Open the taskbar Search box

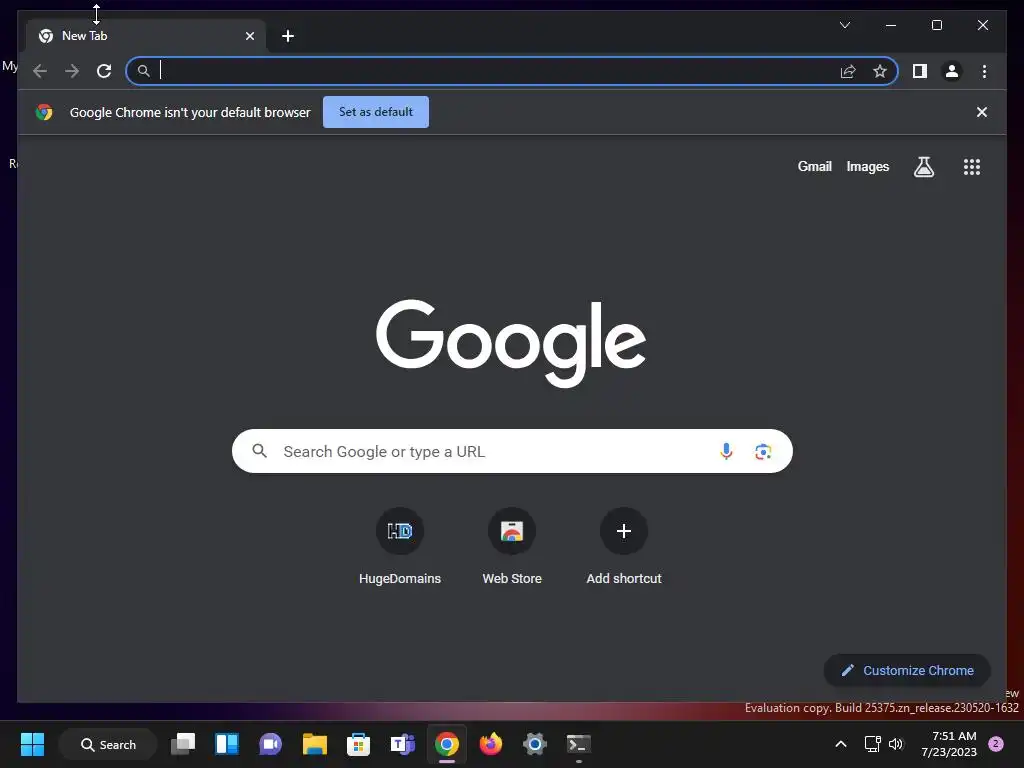coord(108,744)
